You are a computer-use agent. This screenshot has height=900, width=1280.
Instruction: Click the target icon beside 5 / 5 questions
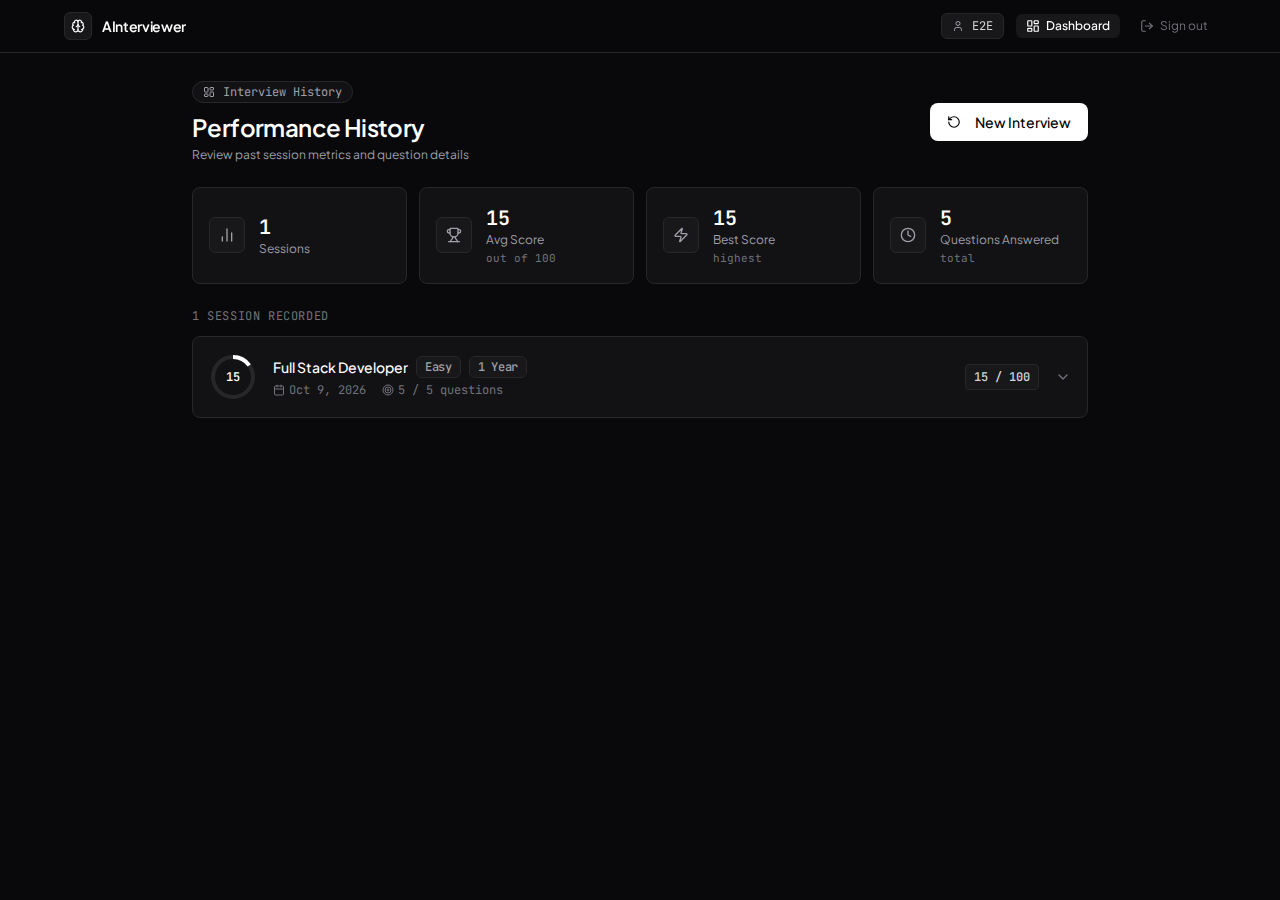[388, 390]
